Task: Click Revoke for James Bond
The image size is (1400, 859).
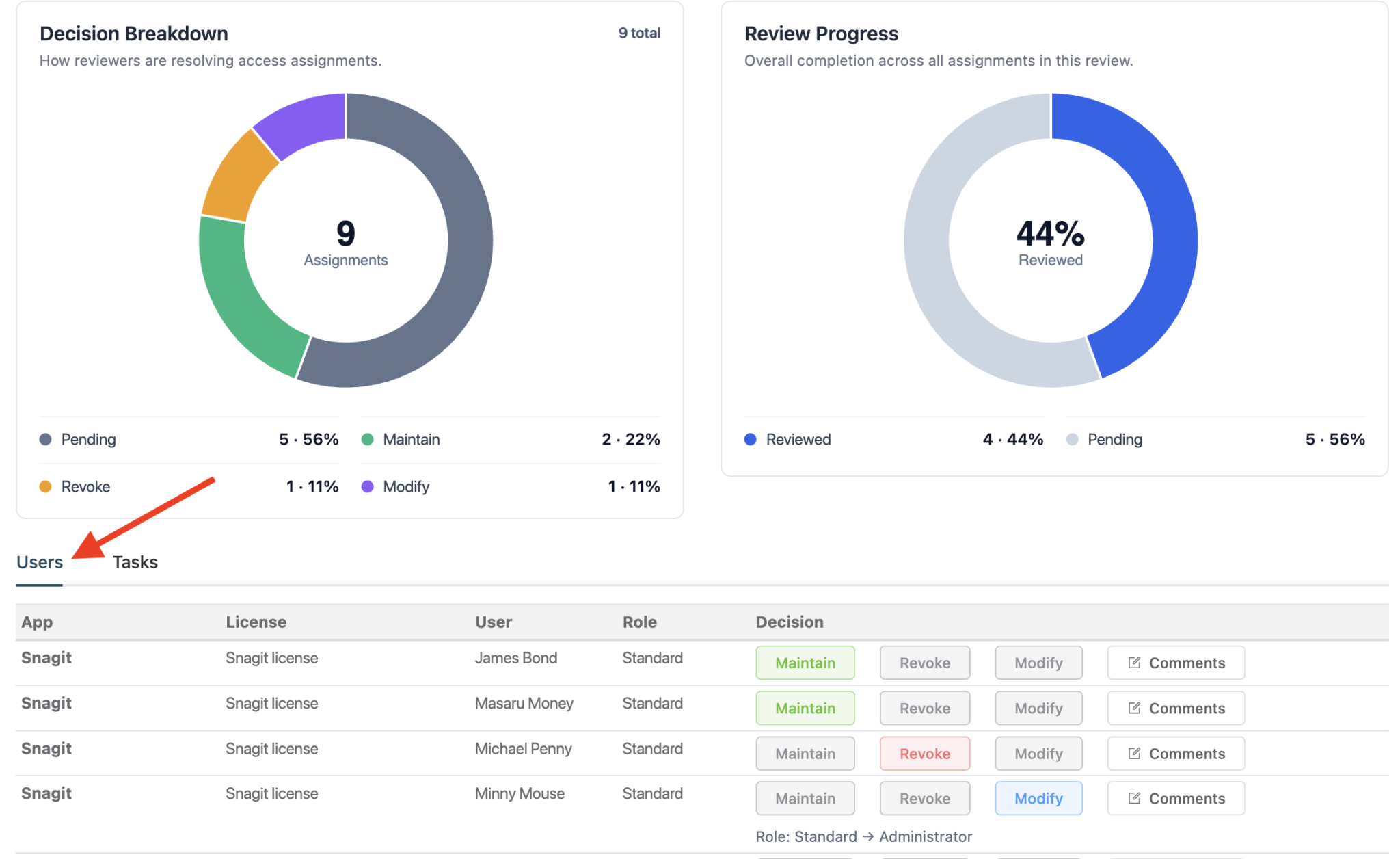Action: point(924,663)
